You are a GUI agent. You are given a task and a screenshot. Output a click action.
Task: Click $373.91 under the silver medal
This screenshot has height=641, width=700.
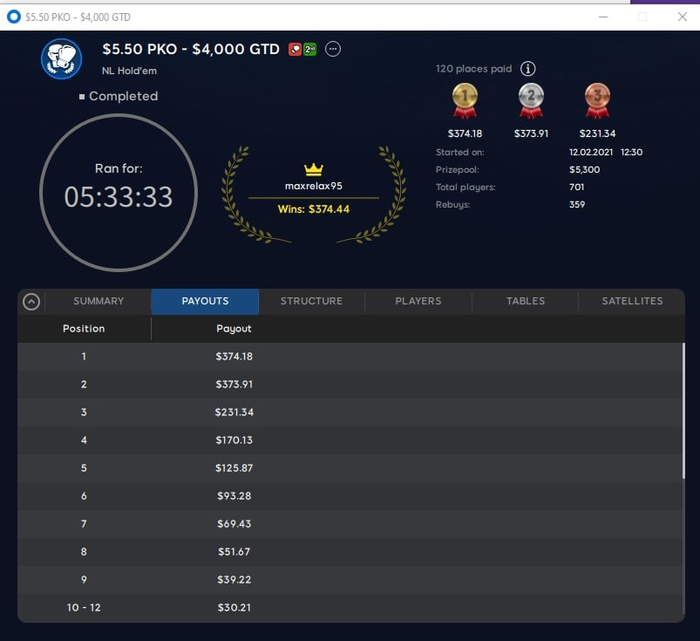[531, 133]
